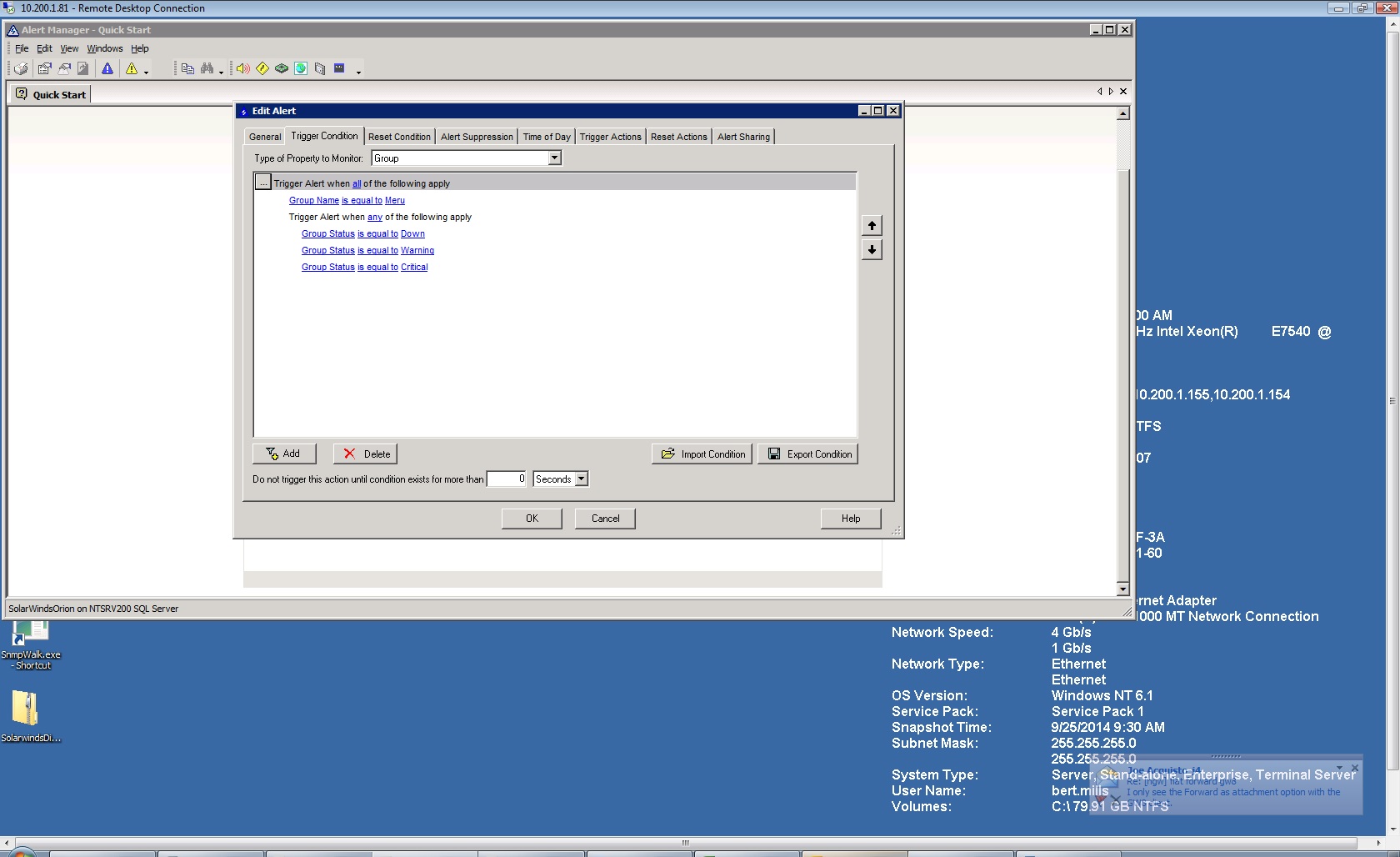Click the Warning status value link
Viewport: 1400px width, 857px height.
tap(417, 250)
